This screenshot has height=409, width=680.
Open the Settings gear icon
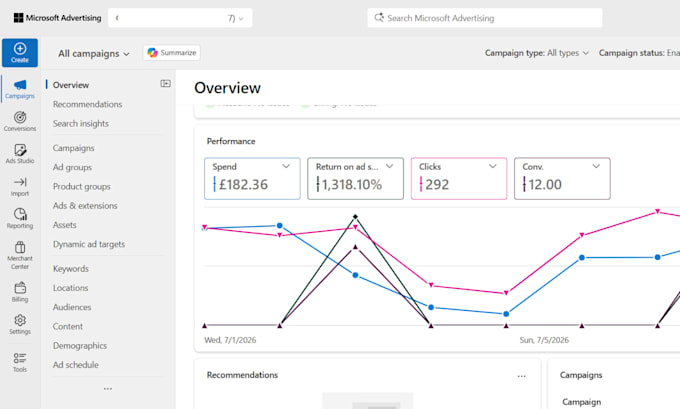[x=20, y=320]
